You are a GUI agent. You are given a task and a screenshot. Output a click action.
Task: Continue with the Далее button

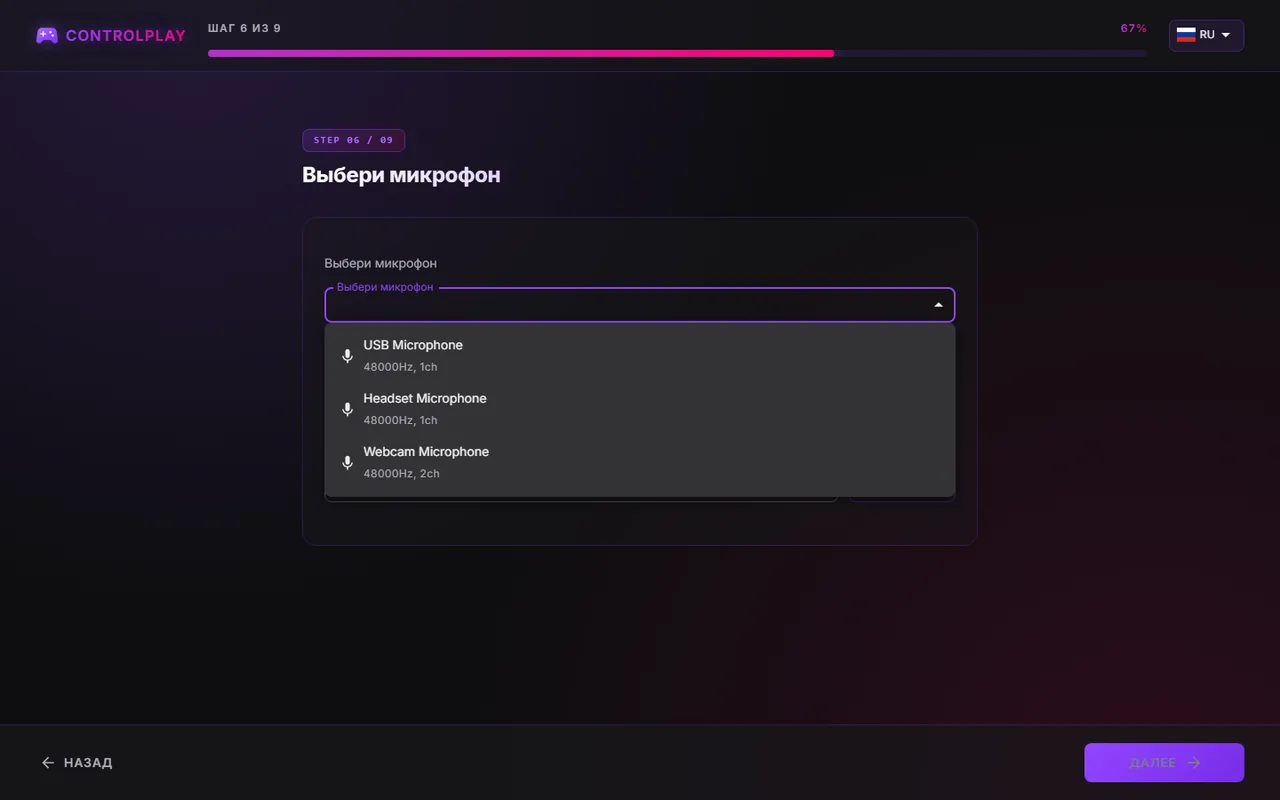(x=1164, y=763)
